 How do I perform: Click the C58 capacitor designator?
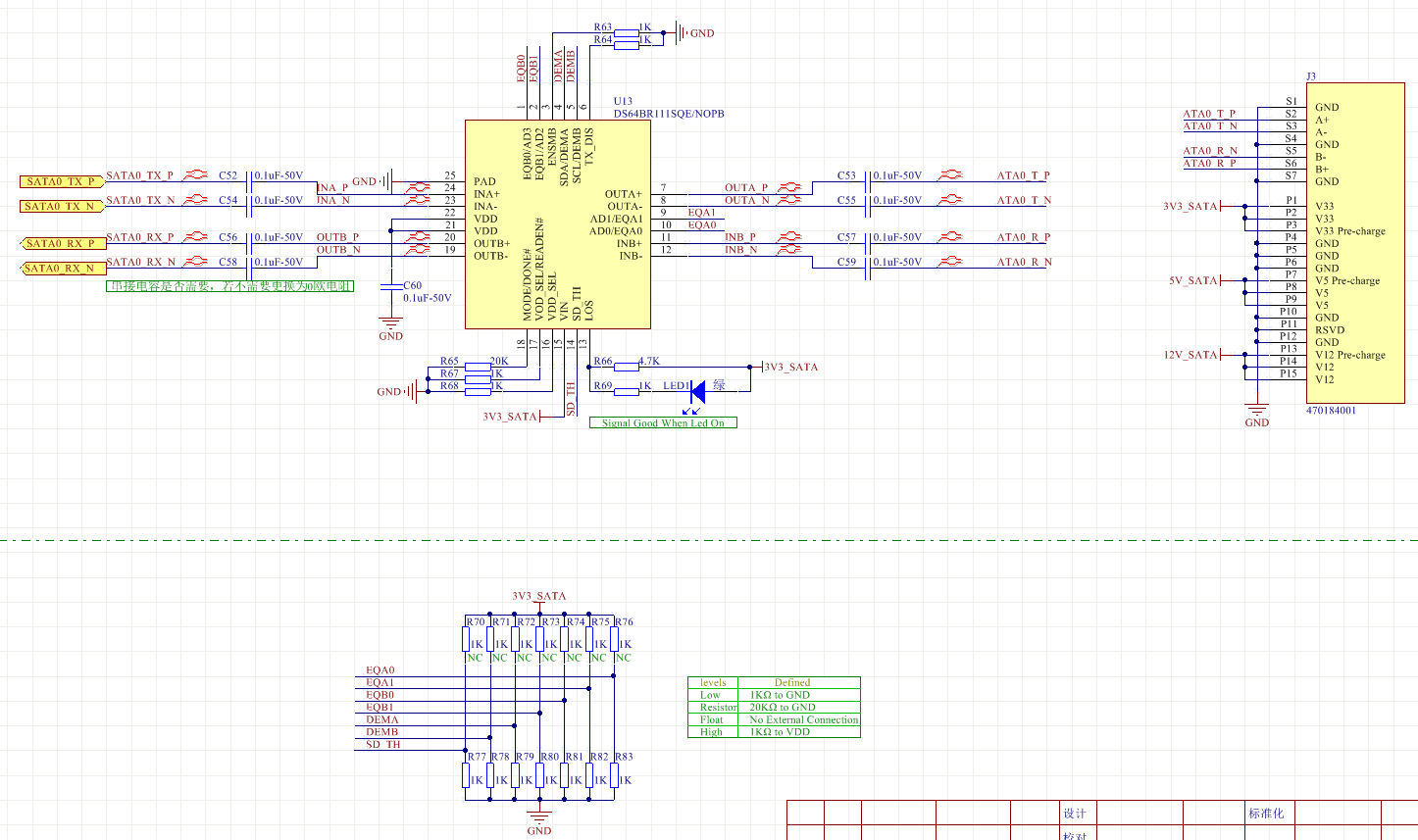click(x=228, y=262)
